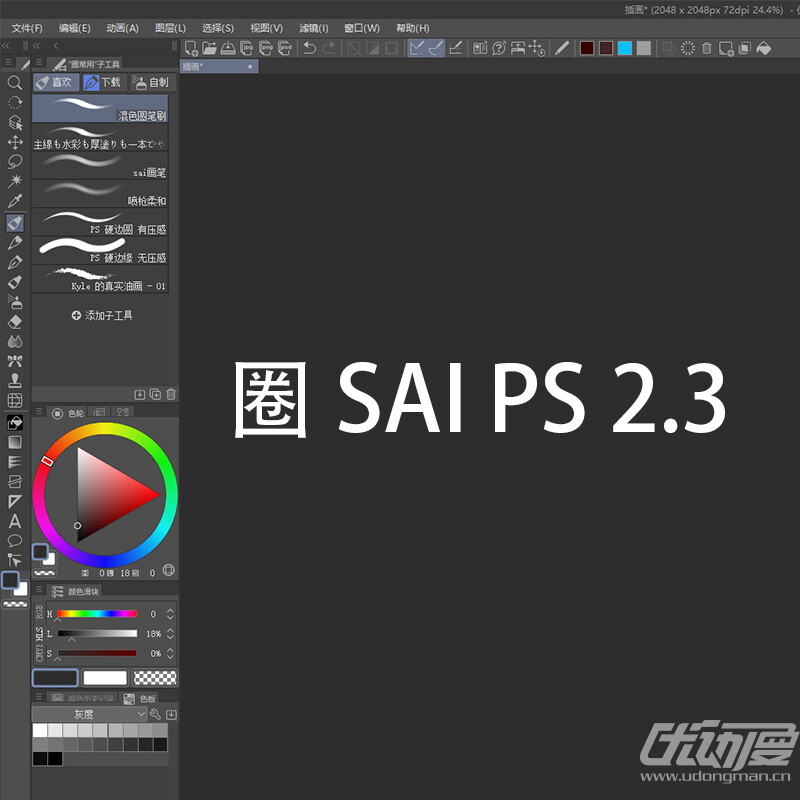Viewport: 800px width, 800px height.
Task: Switch to the 下载 subtool tab
Action: tap(106, 82)
